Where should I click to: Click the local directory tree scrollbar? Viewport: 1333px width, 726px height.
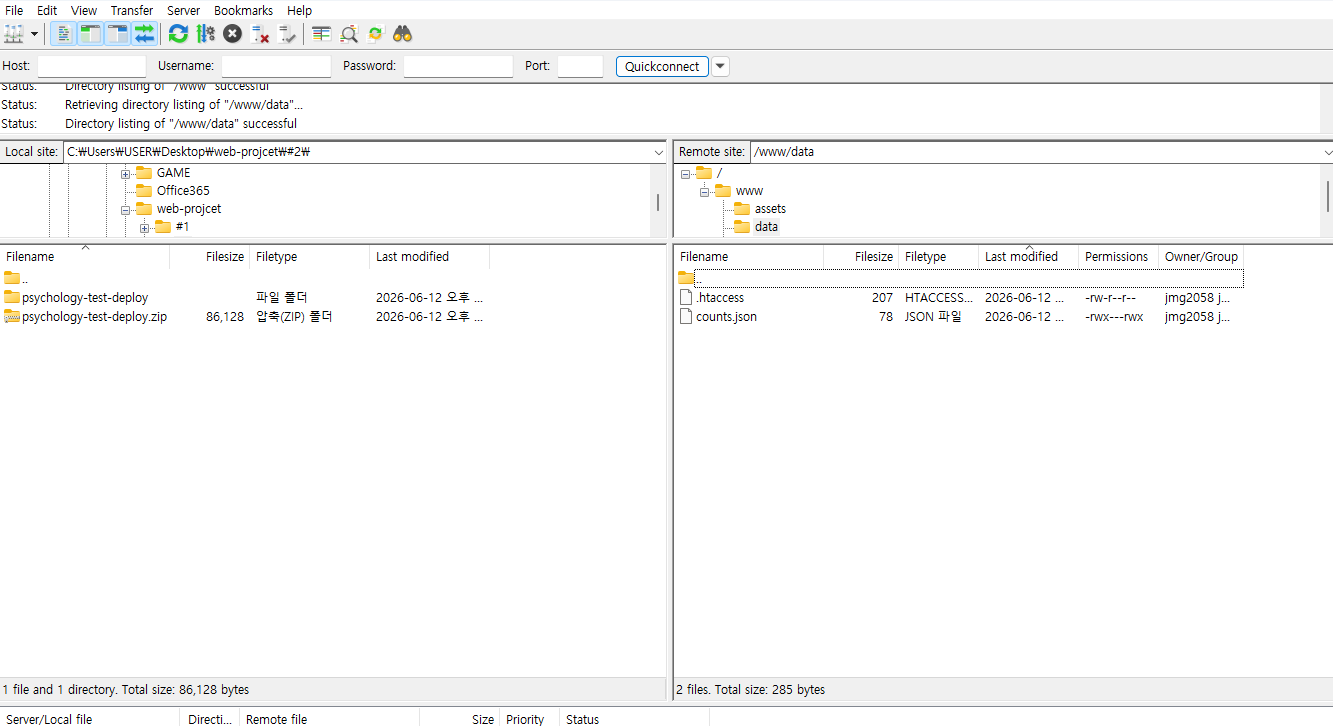pos(658,202)
